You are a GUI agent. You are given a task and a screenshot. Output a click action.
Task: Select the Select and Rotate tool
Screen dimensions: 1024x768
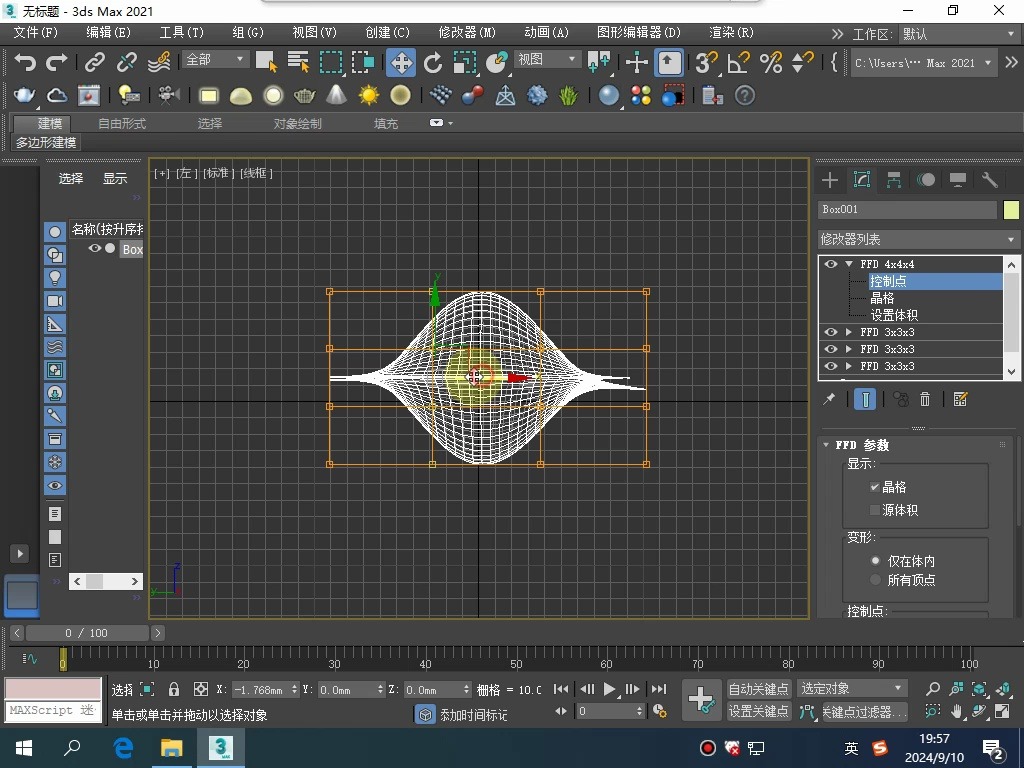click(x=432, y=62)
